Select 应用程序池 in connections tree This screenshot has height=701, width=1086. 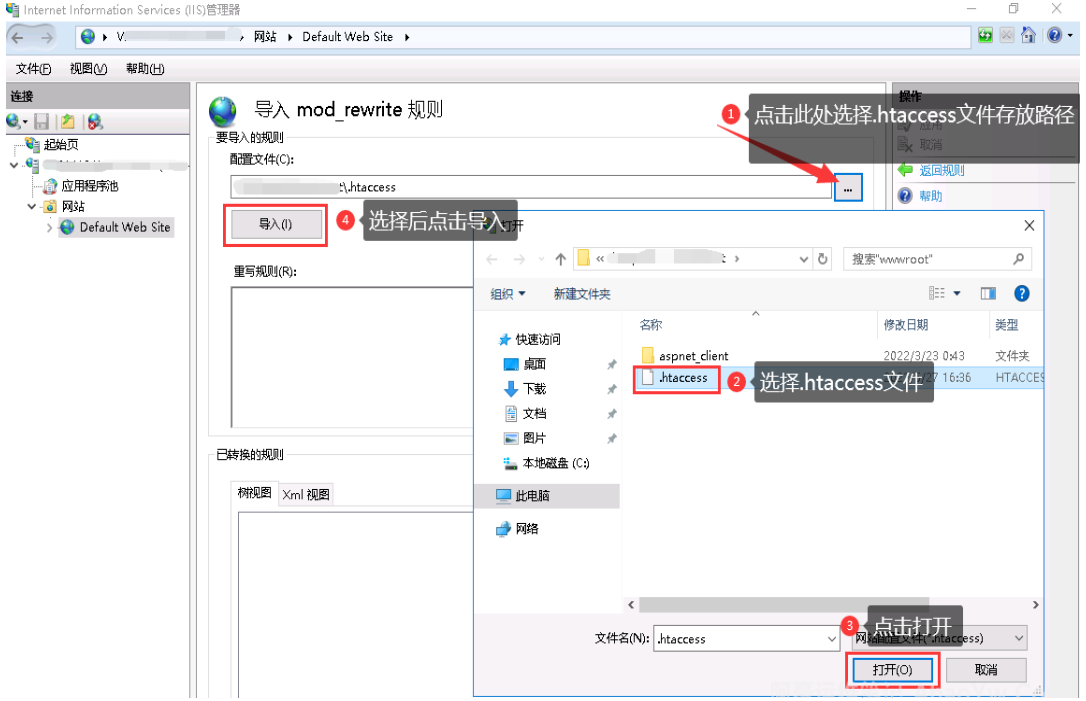pos(89,186)
